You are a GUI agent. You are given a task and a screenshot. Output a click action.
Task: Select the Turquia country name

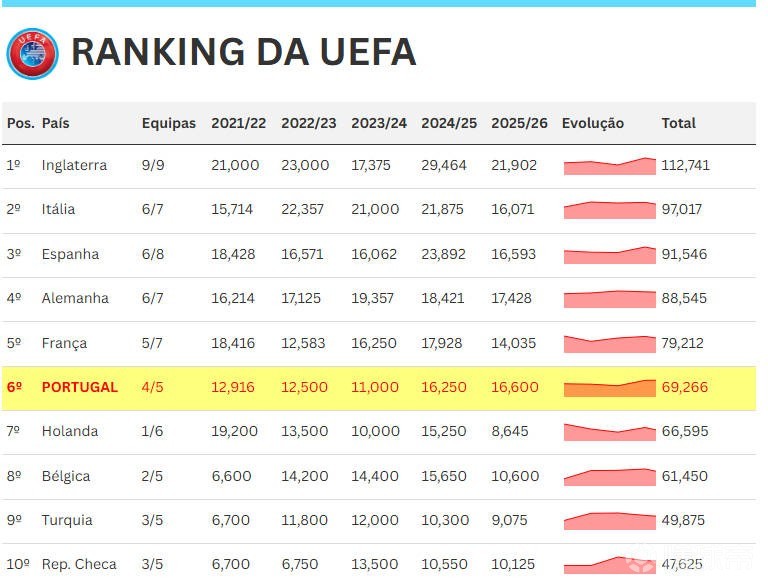coord(67,520)
